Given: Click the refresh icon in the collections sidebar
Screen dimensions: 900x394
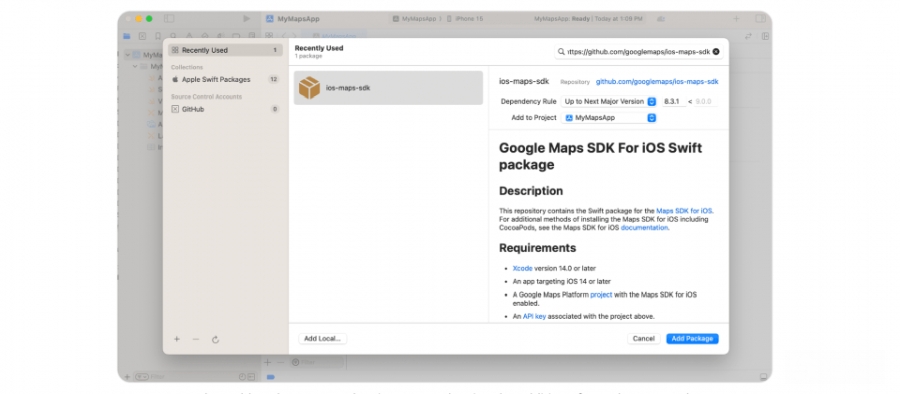Looking at the screenshot, I should click(215, 339).
